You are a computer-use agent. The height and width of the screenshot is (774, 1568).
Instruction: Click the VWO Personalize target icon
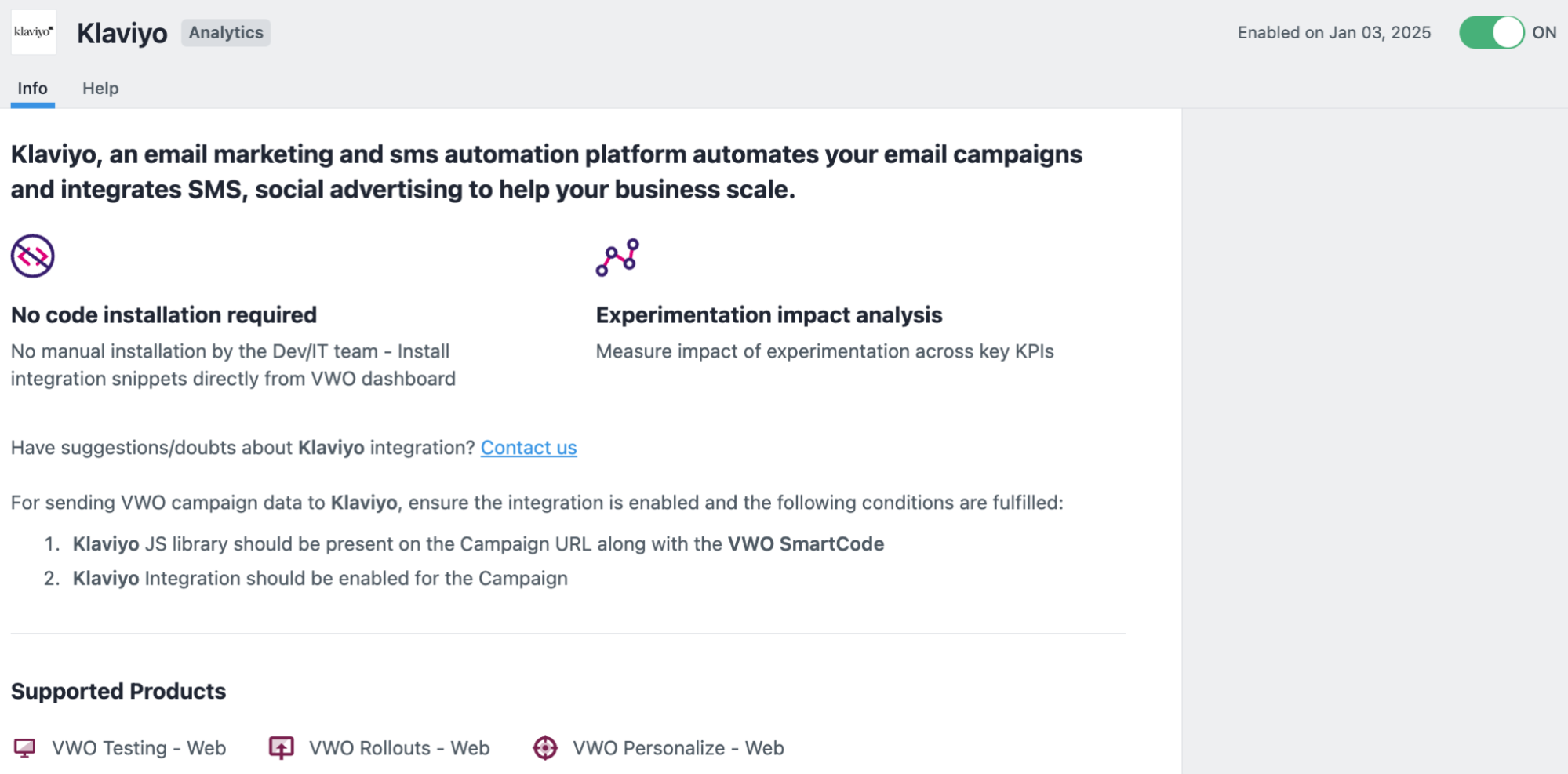point(545,748)
